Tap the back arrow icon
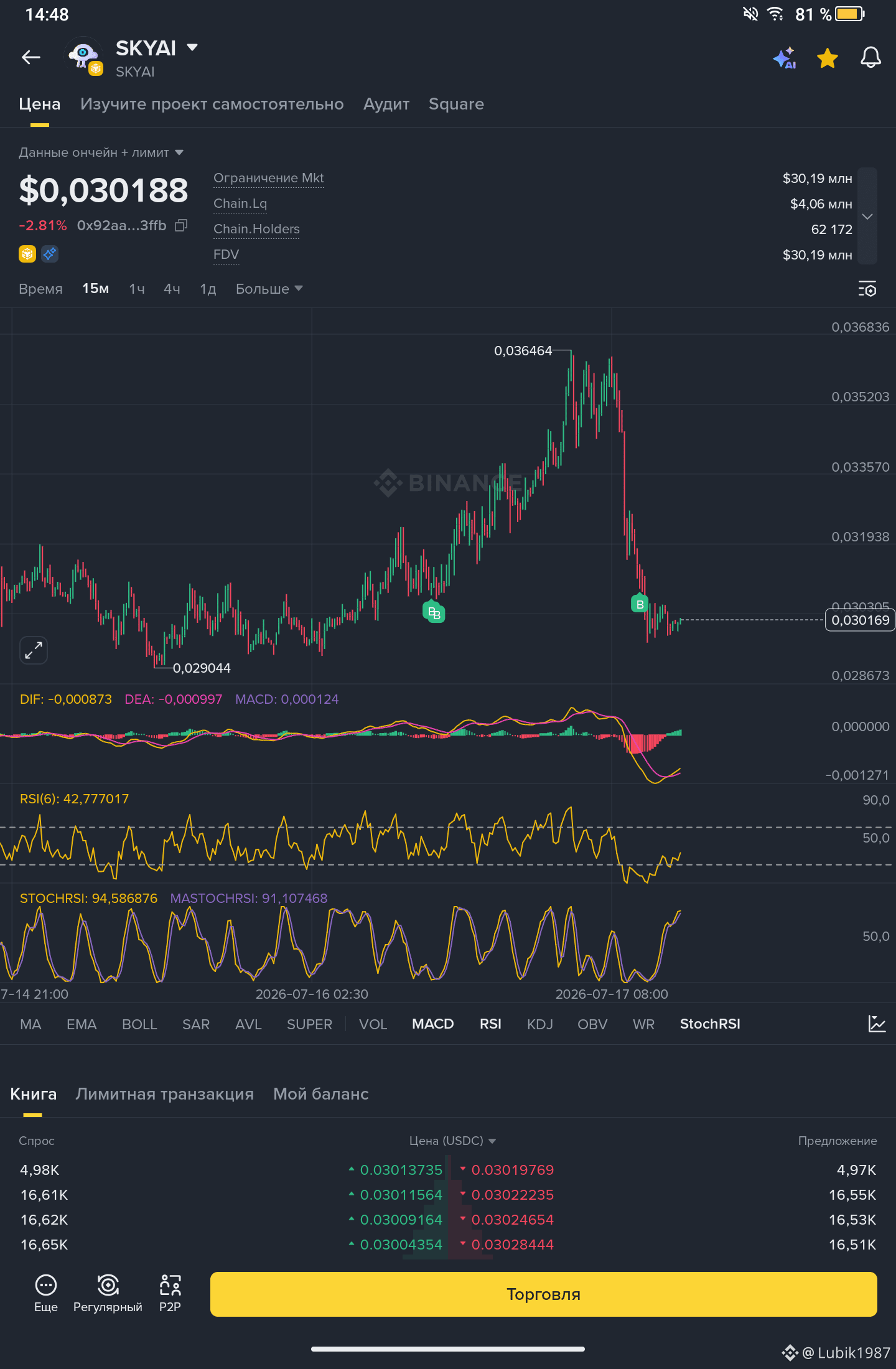 coord(30,58)
